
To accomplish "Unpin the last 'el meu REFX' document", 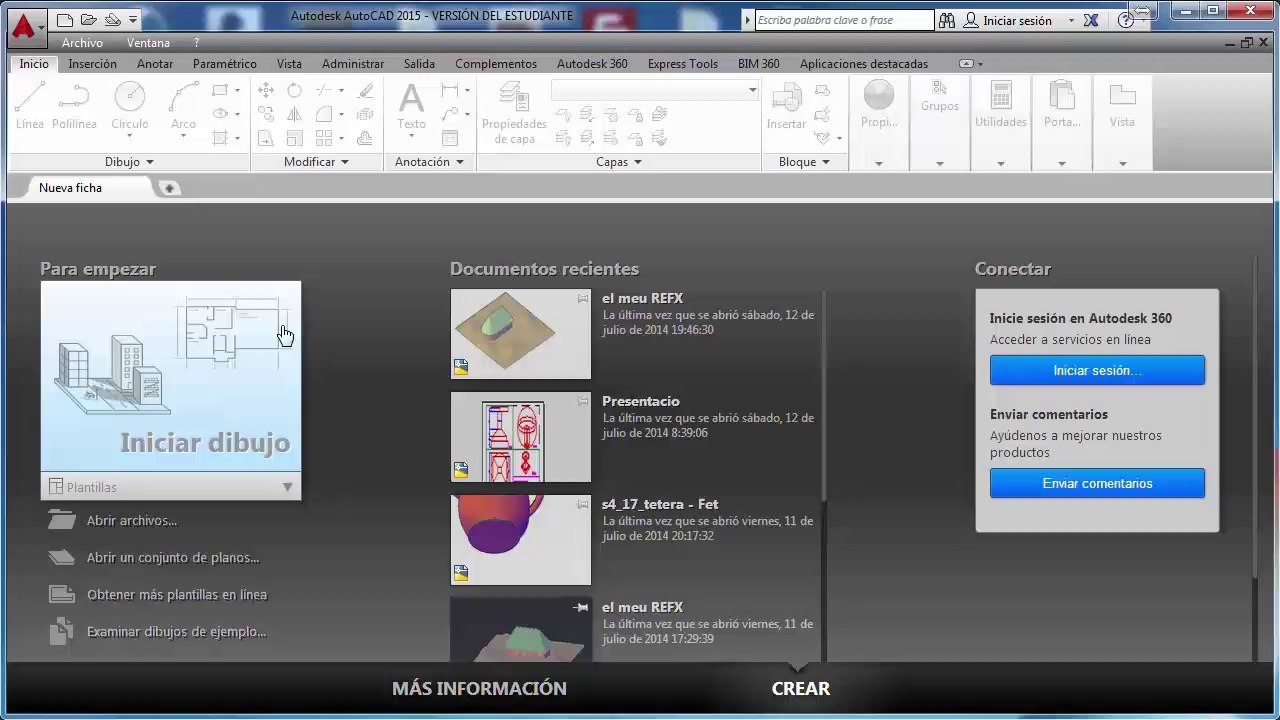I will (x=581, y=607).
